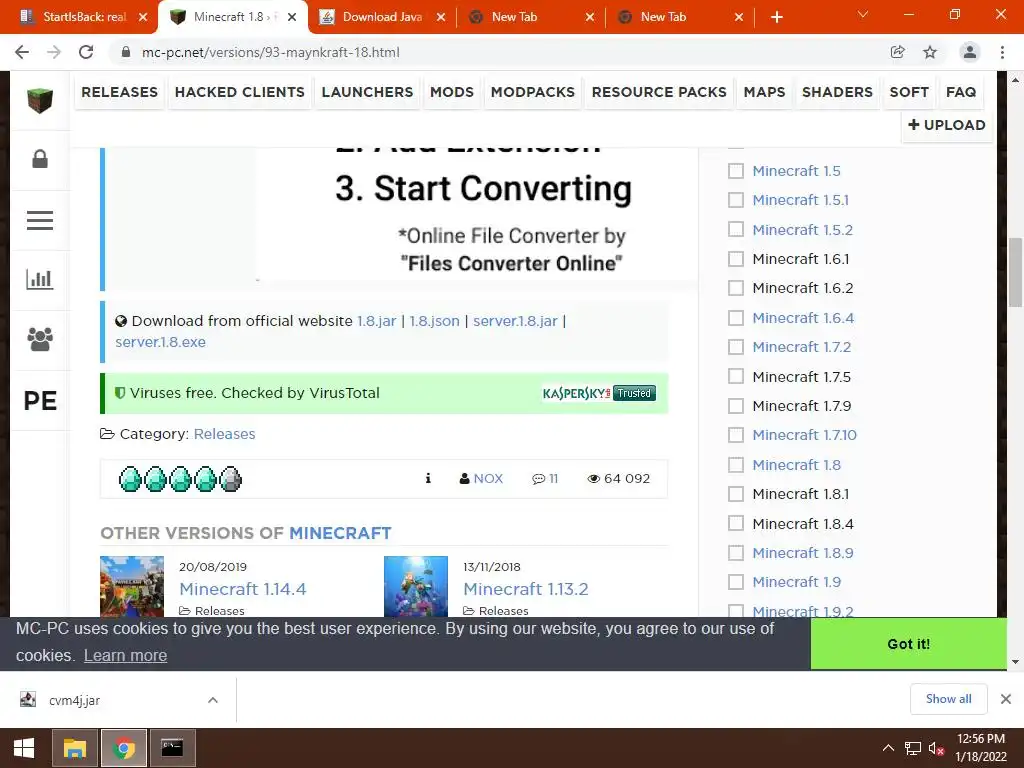Click the browser back arrow
Viewport: 1024px width, 768px height.
coord(22,52)
